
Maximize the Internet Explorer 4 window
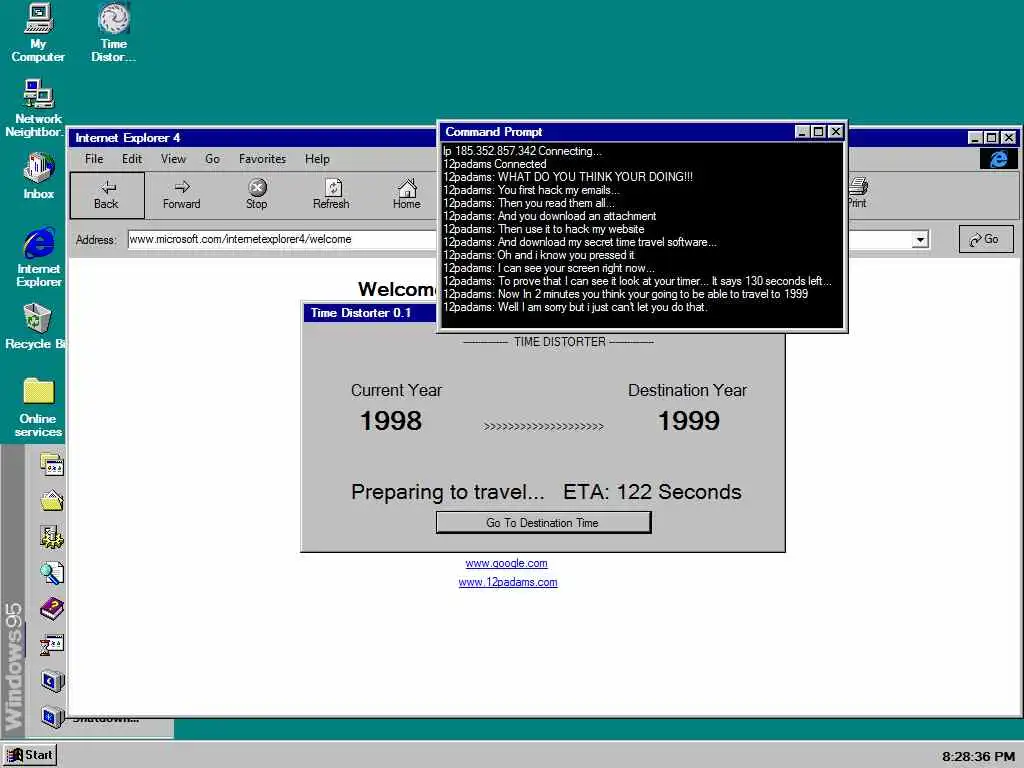991,138
